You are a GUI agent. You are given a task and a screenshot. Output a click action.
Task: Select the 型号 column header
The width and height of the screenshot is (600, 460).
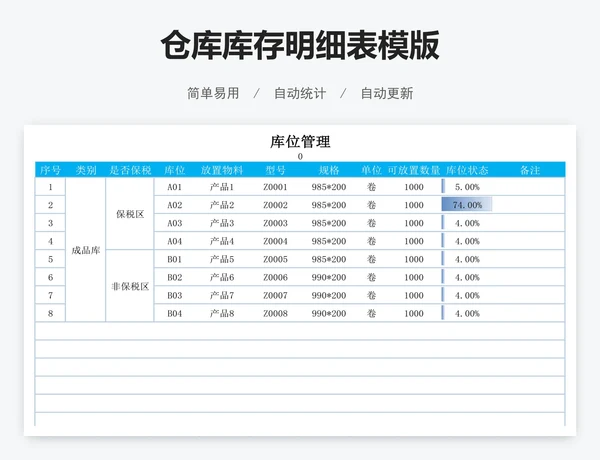pos(275,170)
